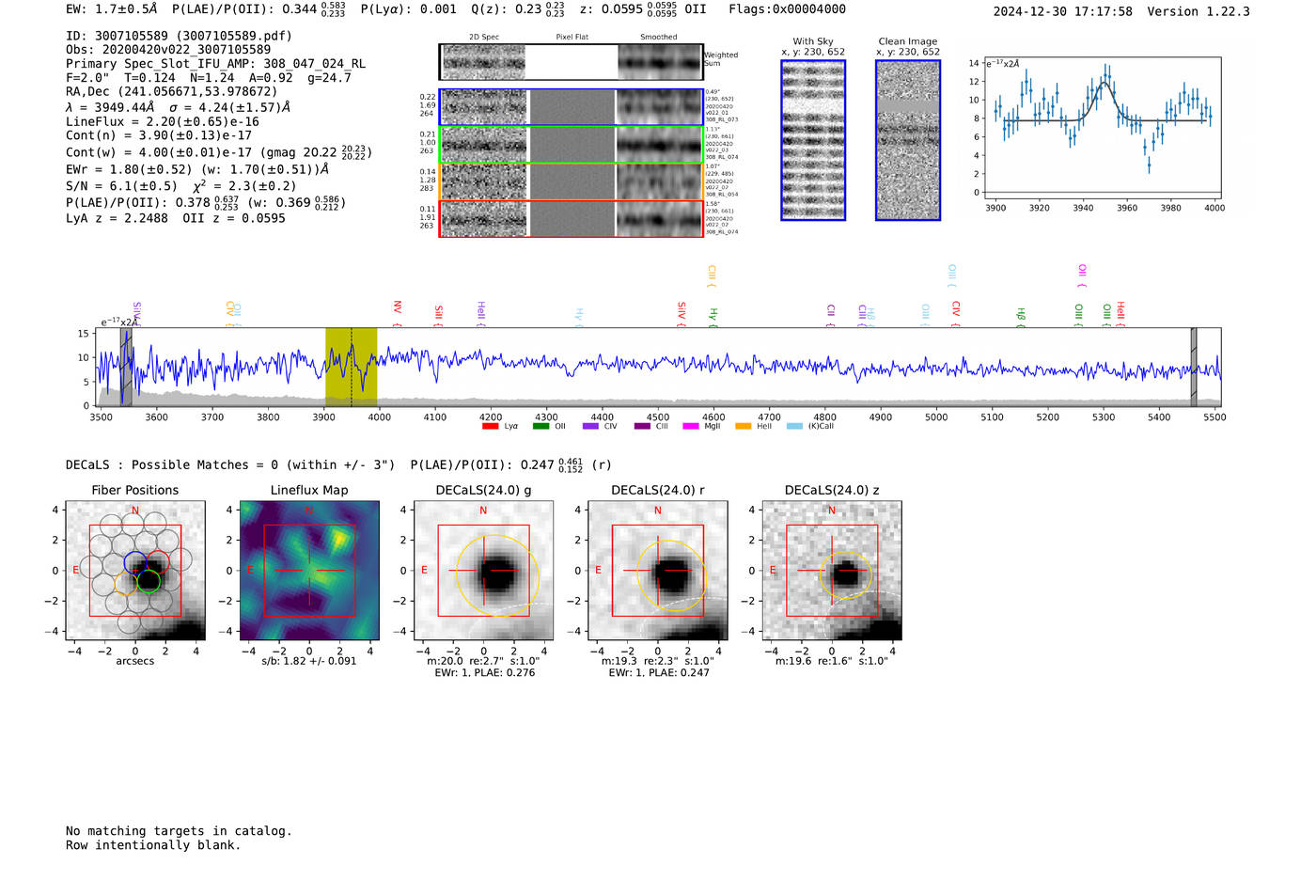Click 'EWr: 1. PLAE: 0.276' caption
This screenshot has height=896, width=1316.
[x=485, y=673]
